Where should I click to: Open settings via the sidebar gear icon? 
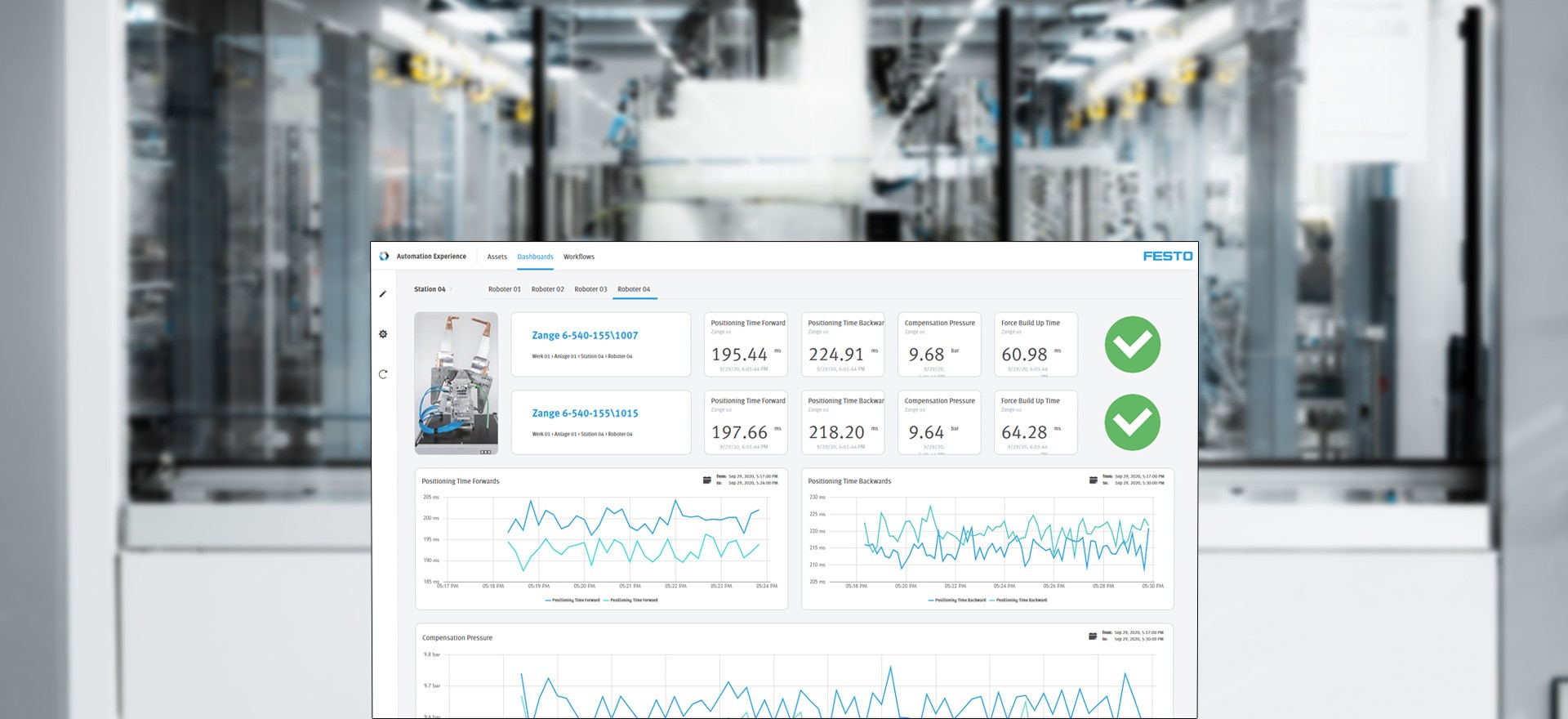click(x=383, y=334)
